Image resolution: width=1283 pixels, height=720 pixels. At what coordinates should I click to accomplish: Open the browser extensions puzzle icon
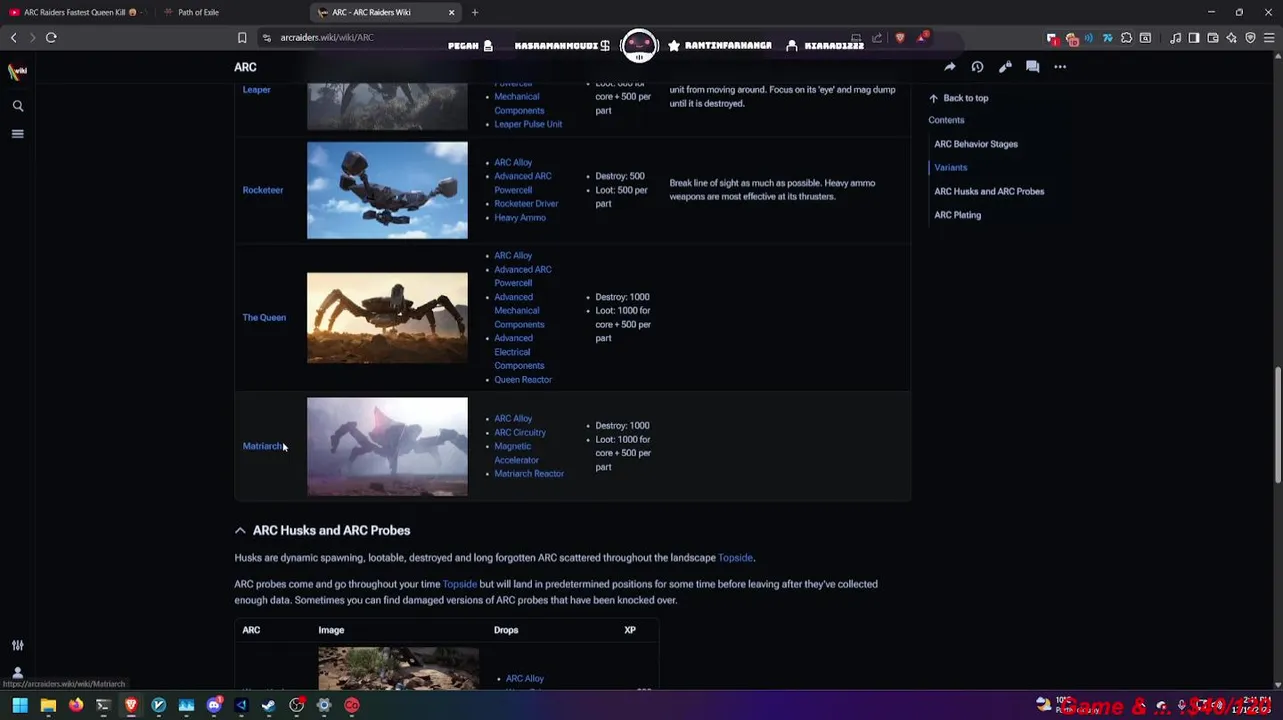click(x=1126, y=38)
